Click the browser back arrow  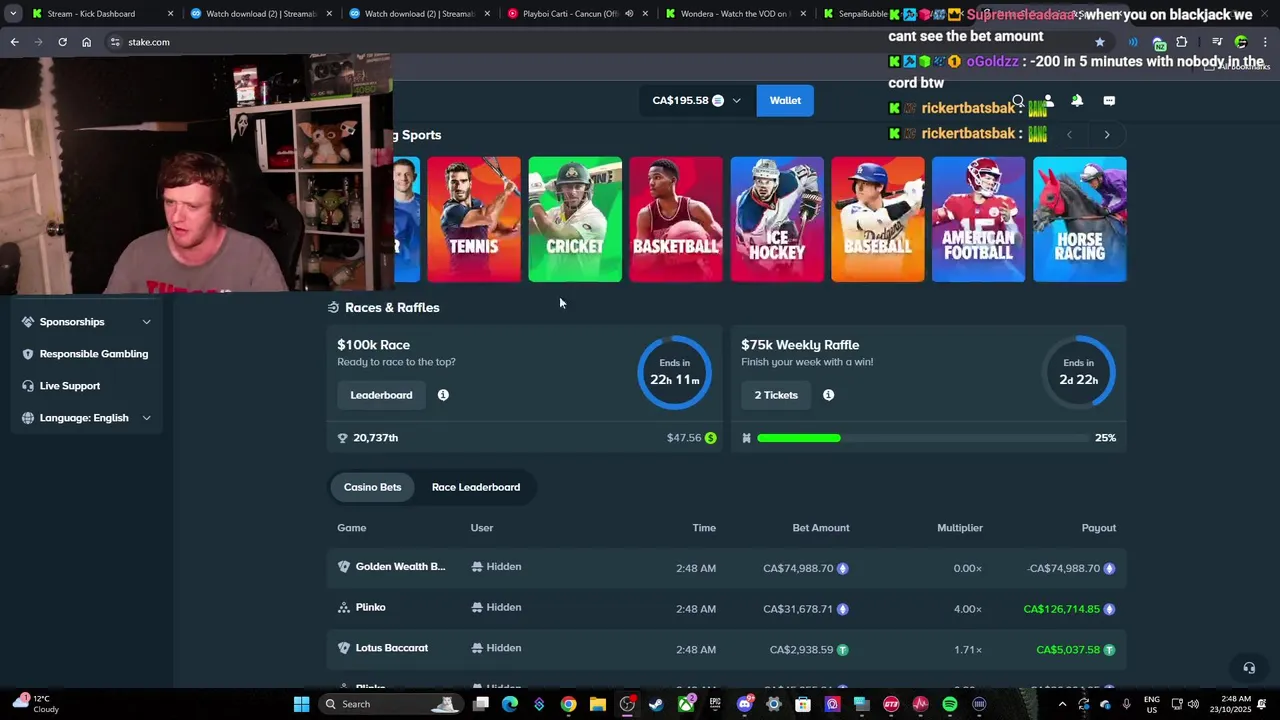tap(14, 42)
